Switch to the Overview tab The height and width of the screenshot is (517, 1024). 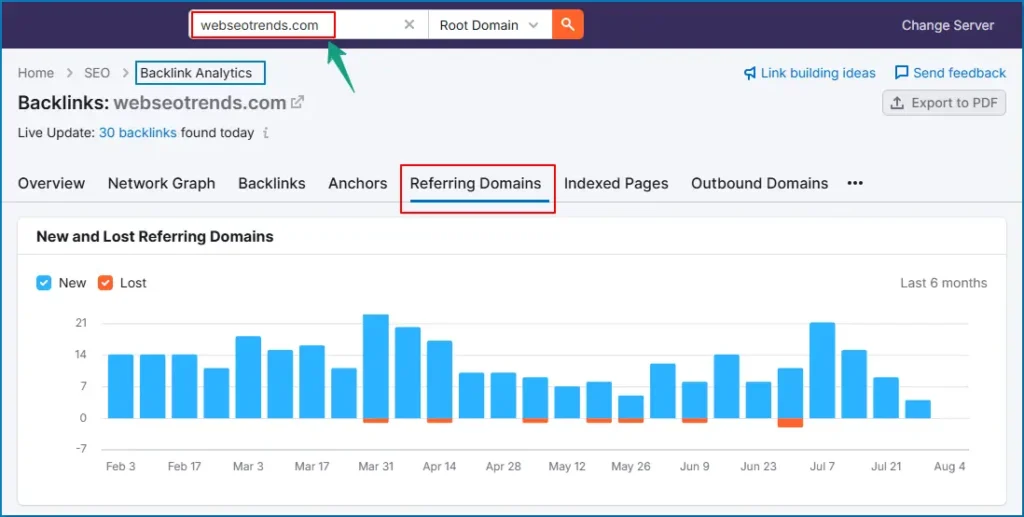click(52, 183)
